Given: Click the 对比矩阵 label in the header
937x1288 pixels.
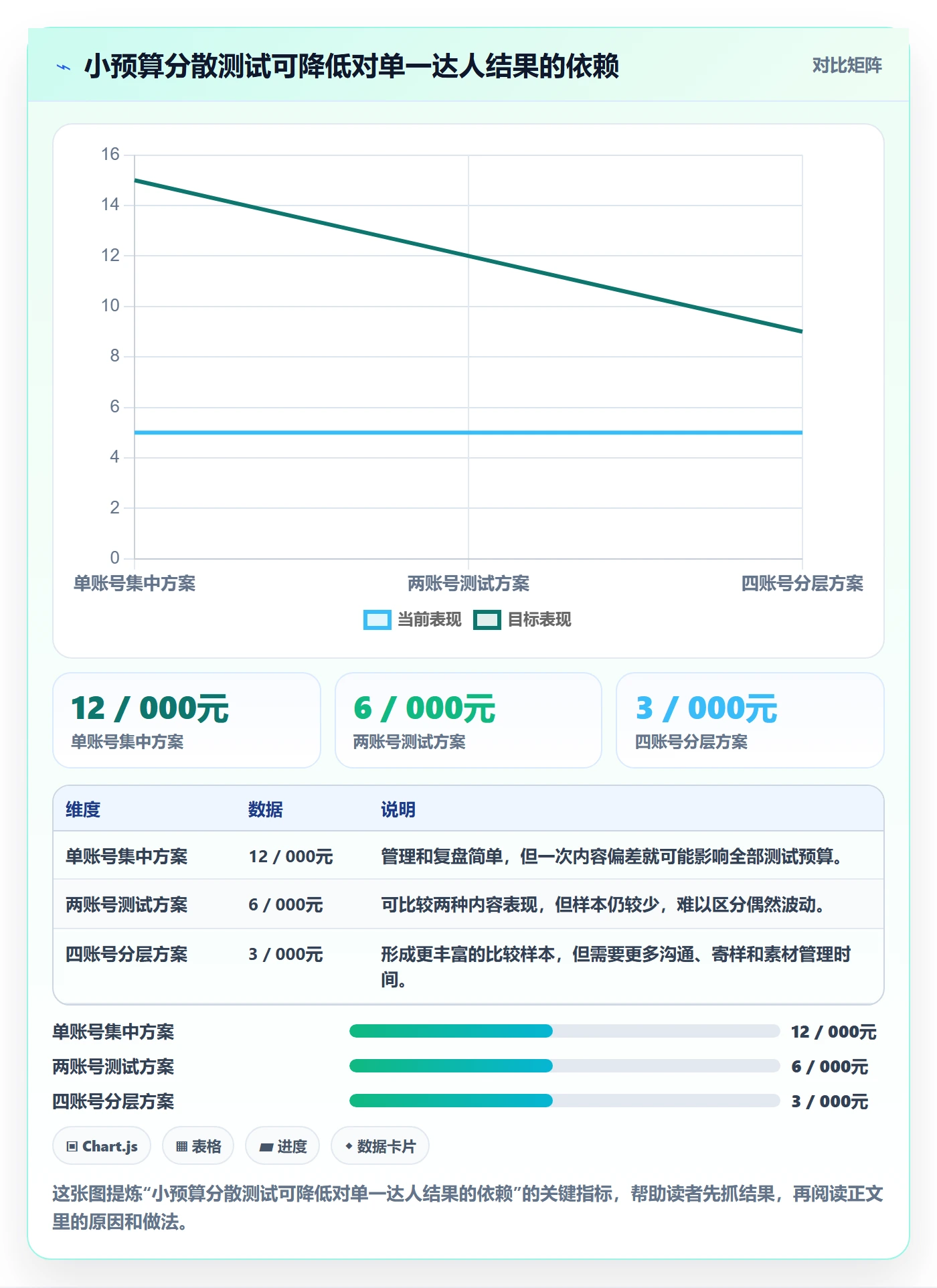Looking at the screenshot, I should pyautogui.click(x=847, y=66).
